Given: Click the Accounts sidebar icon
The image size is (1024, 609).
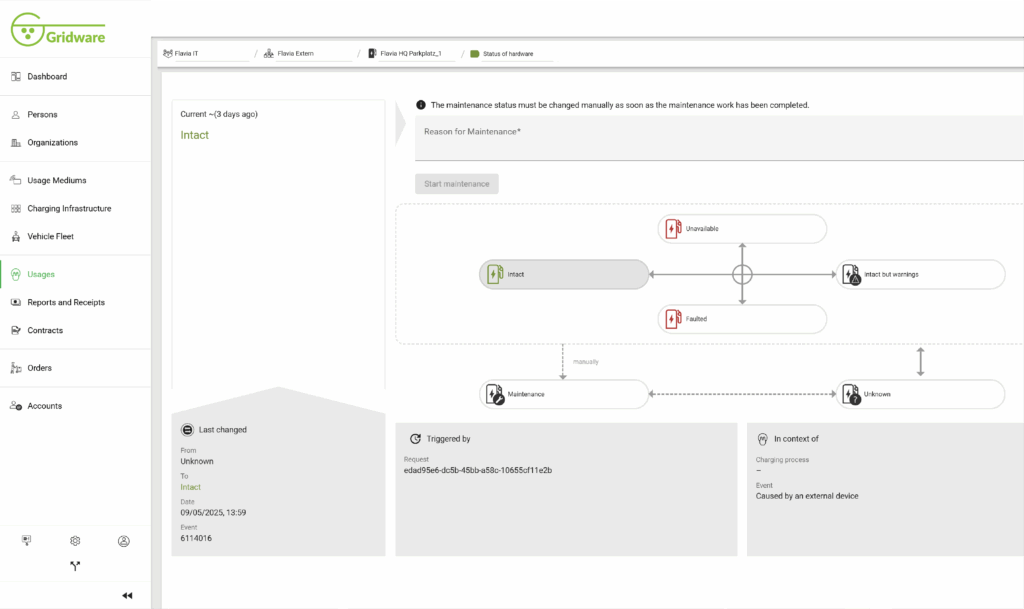Looking at the screenshot, I should click(16, 406).
